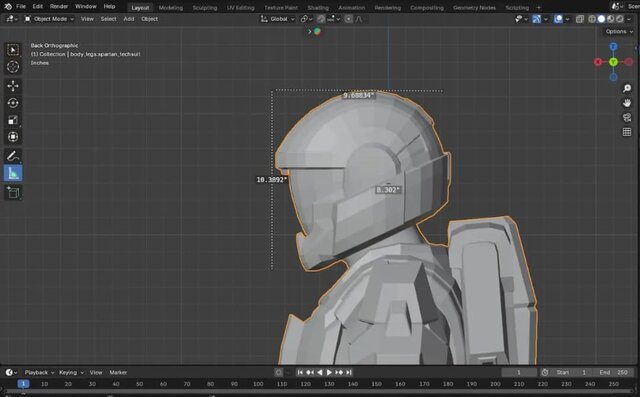
Task: Open Marker menu in timeline
Action: click(118, 372)
